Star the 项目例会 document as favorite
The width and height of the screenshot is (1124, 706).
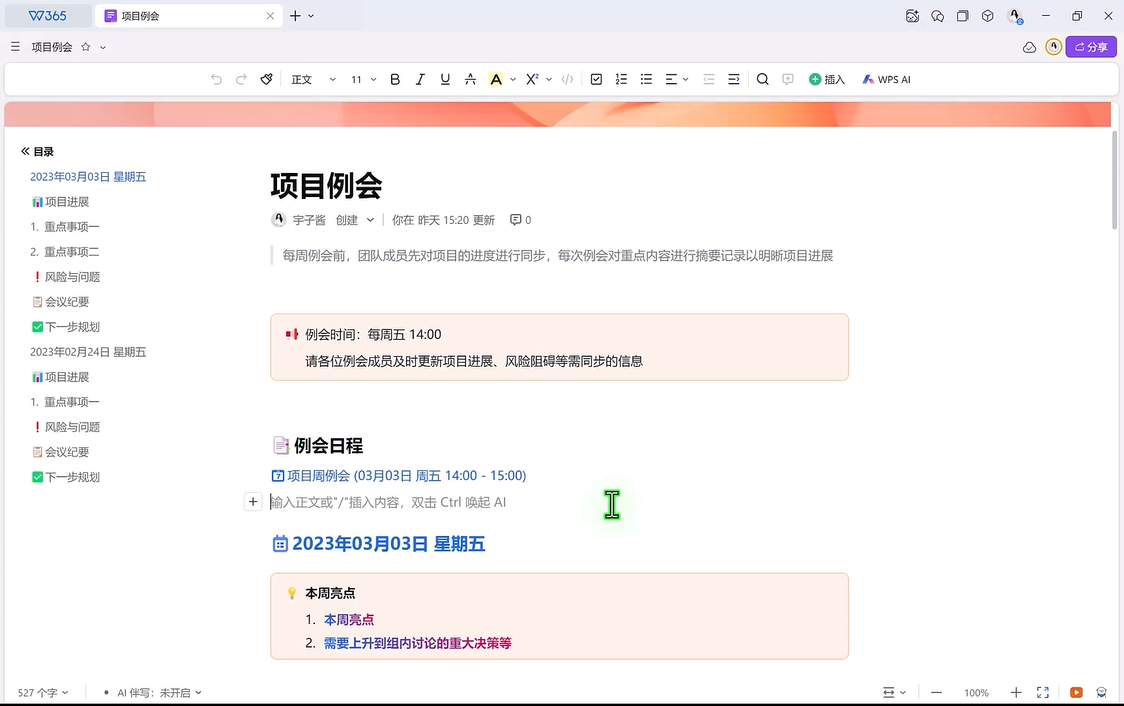point(86,47)
